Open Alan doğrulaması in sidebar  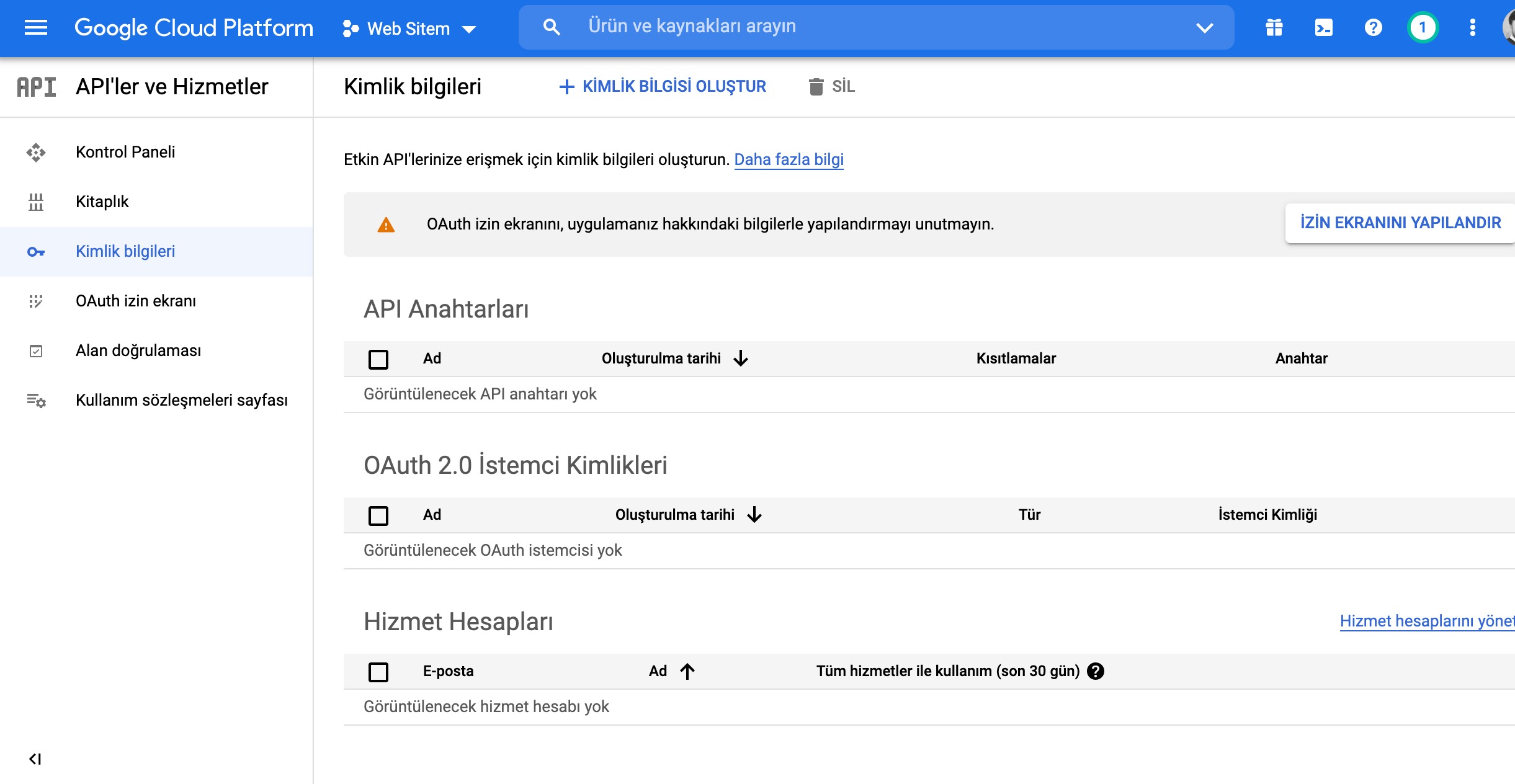pos(156,350)
